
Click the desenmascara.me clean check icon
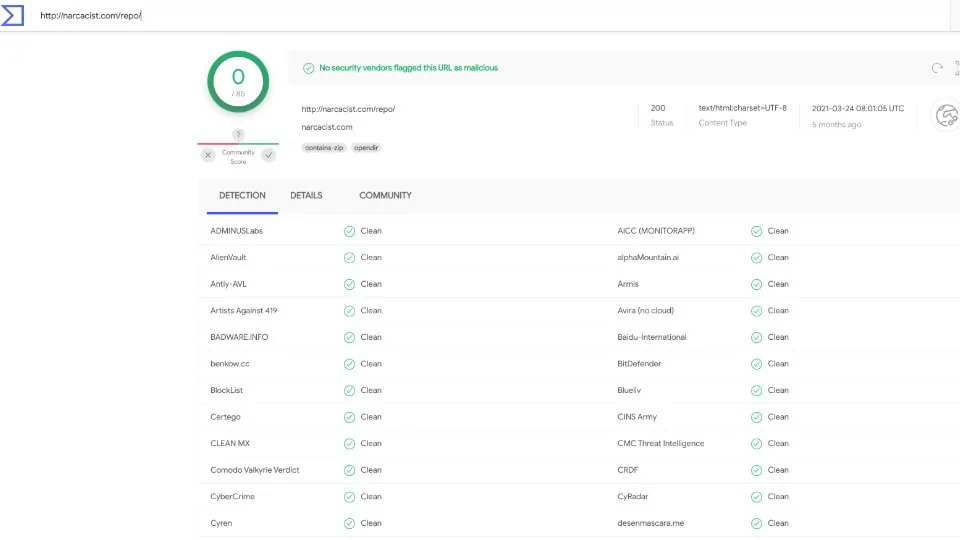756,523
